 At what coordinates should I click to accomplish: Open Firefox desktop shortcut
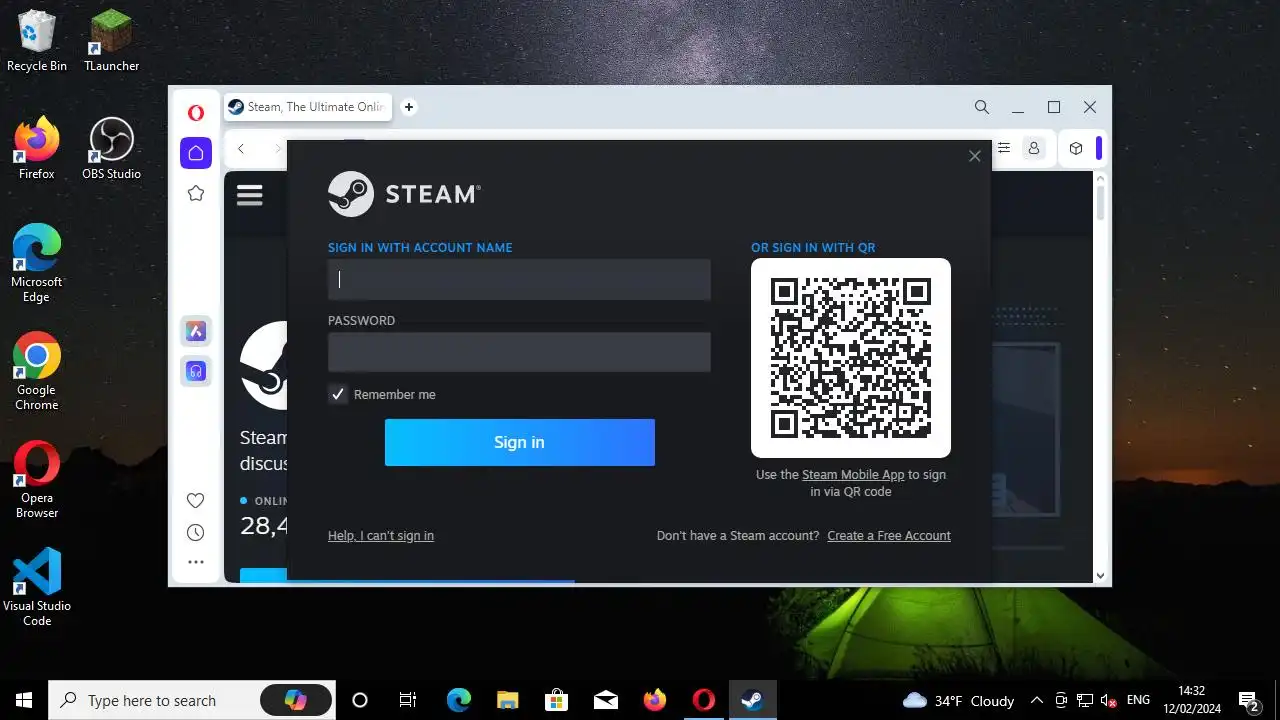pos(37,149)
